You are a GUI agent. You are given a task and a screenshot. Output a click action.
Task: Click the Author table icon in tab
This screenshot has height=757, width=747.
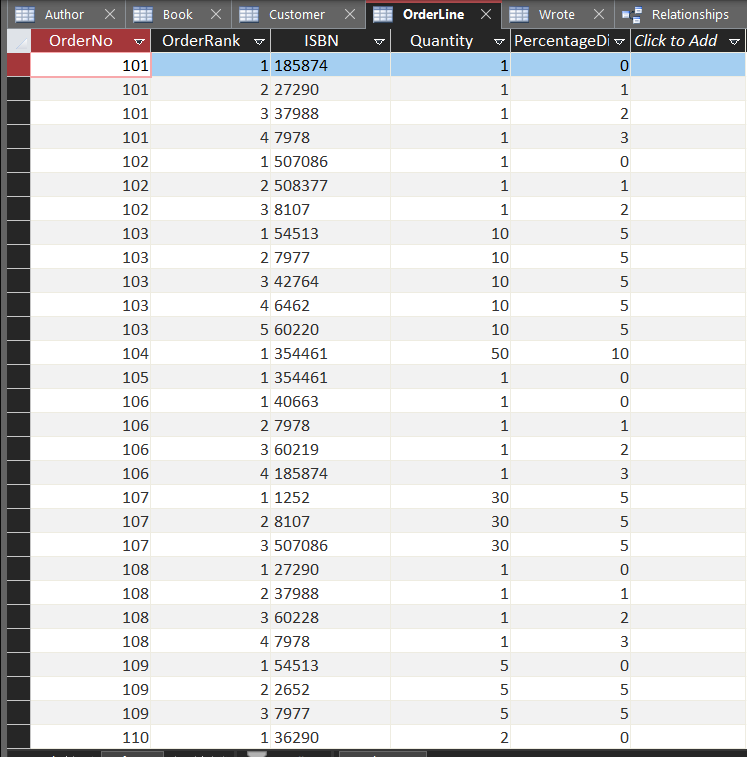point(25,14)
